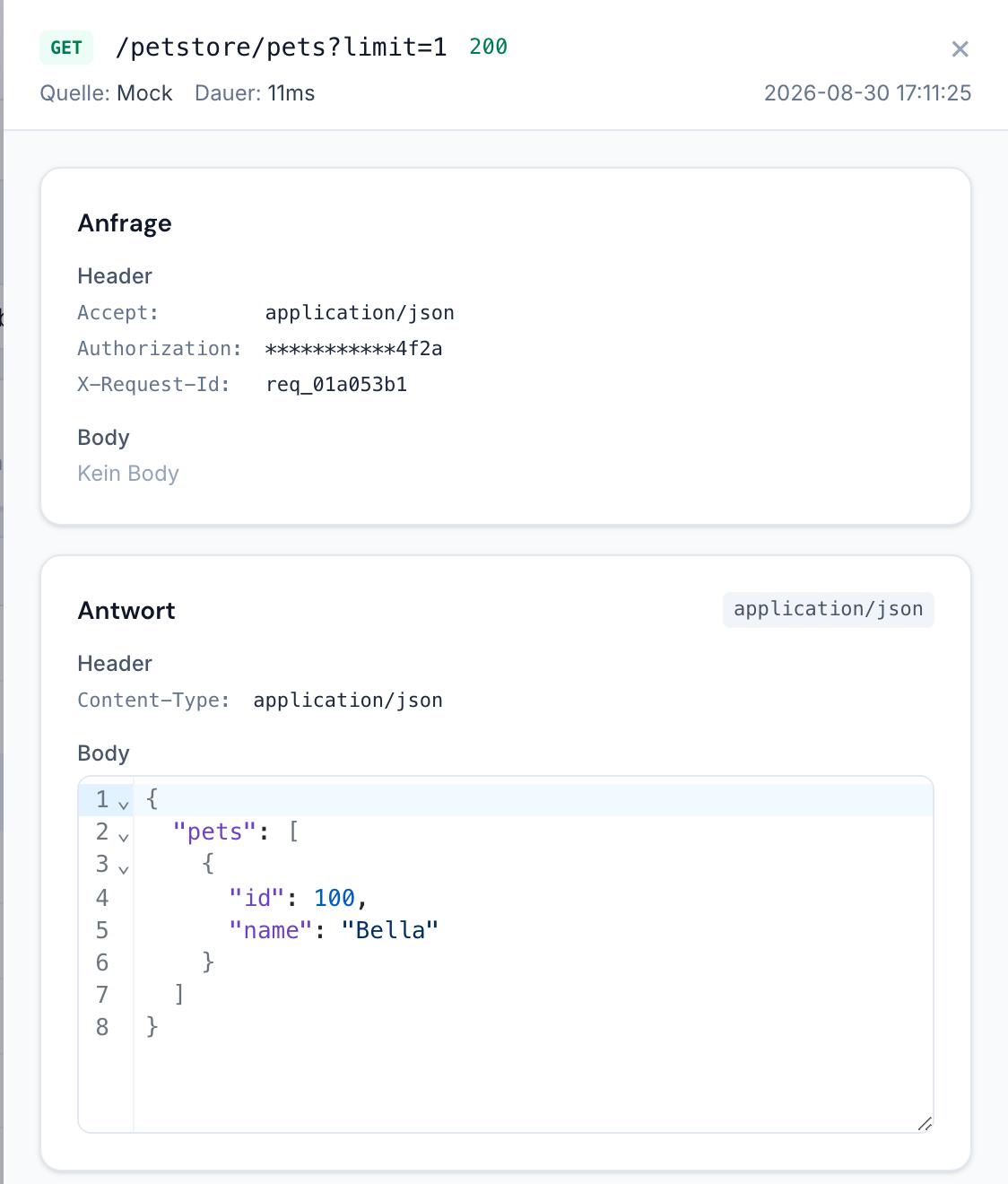Click the "Bella" value in JSON body
The image size is (1008, 1184).
pyautogui.click(x=390, y=930)
